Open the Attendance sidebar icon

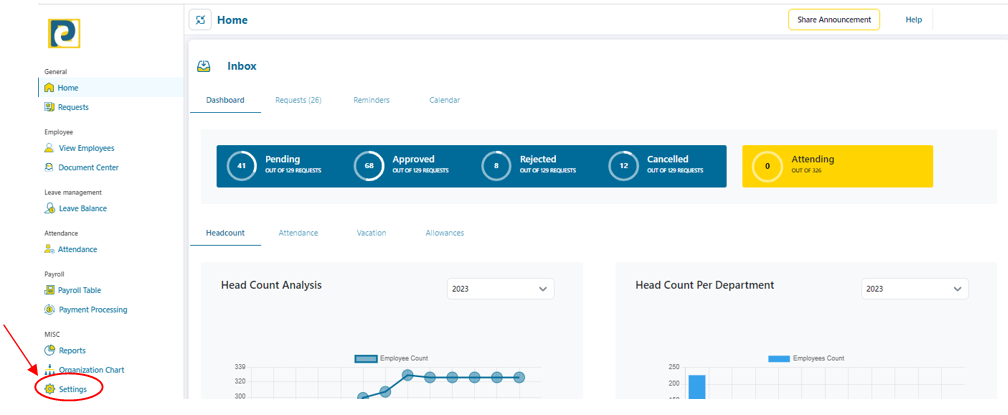pos(49,249)
